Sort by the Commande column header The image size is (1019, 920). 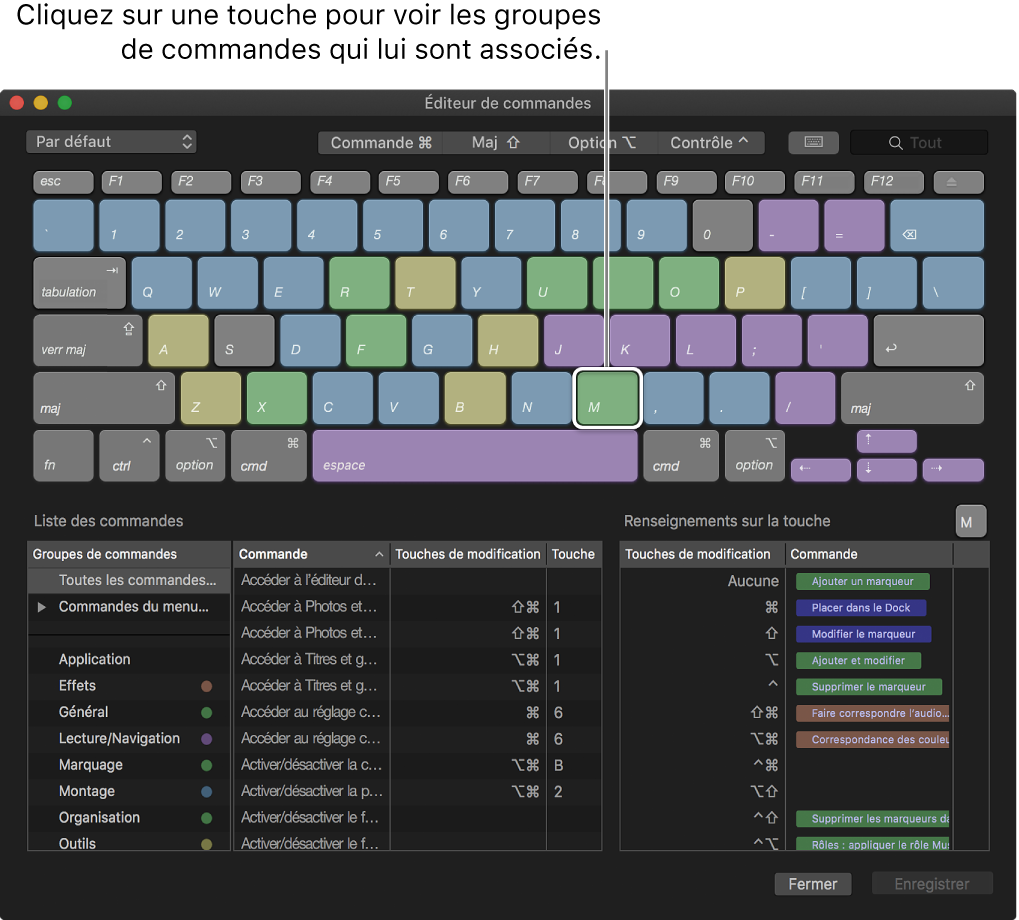pyautogui.click(x=311, y=554)
